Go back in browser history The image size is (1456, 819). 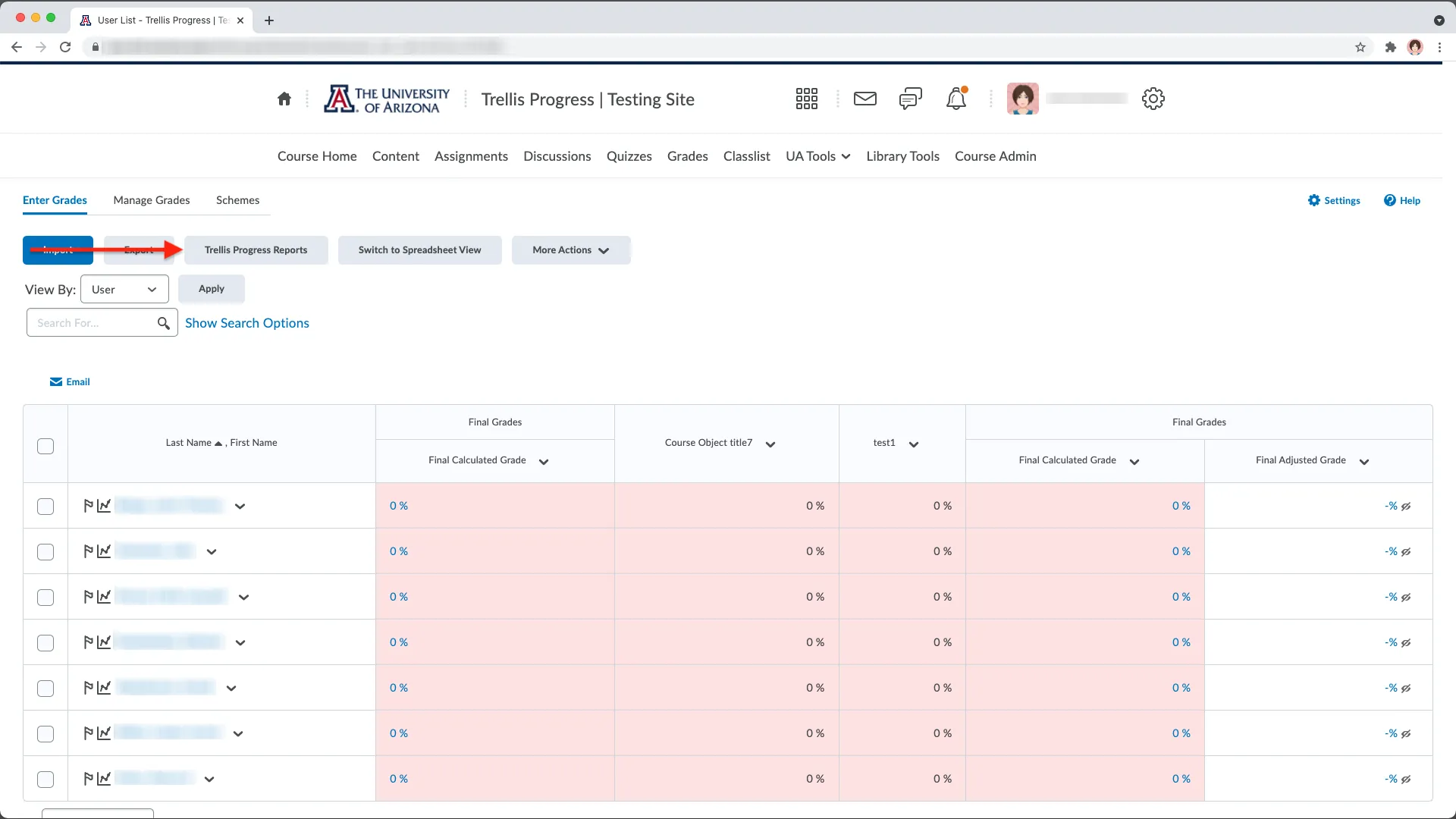17,47
